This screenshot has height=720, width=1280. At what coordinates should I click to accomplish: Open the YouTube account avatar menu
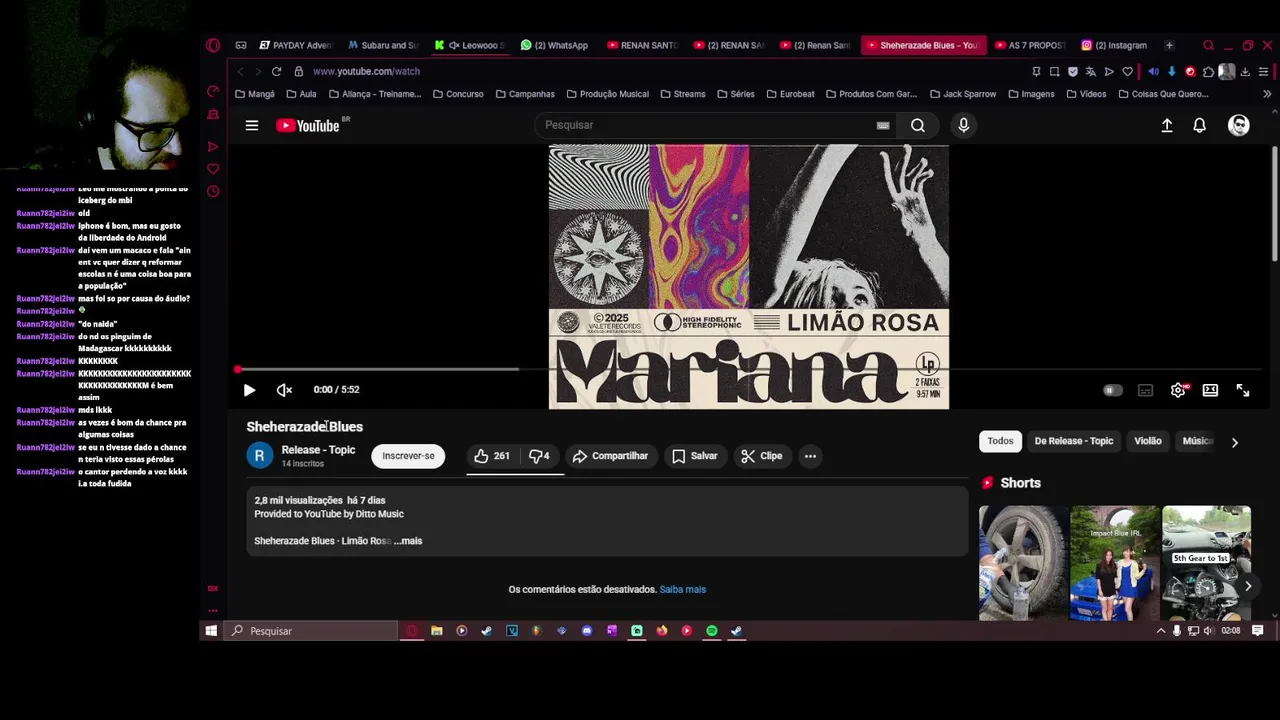1238,125
